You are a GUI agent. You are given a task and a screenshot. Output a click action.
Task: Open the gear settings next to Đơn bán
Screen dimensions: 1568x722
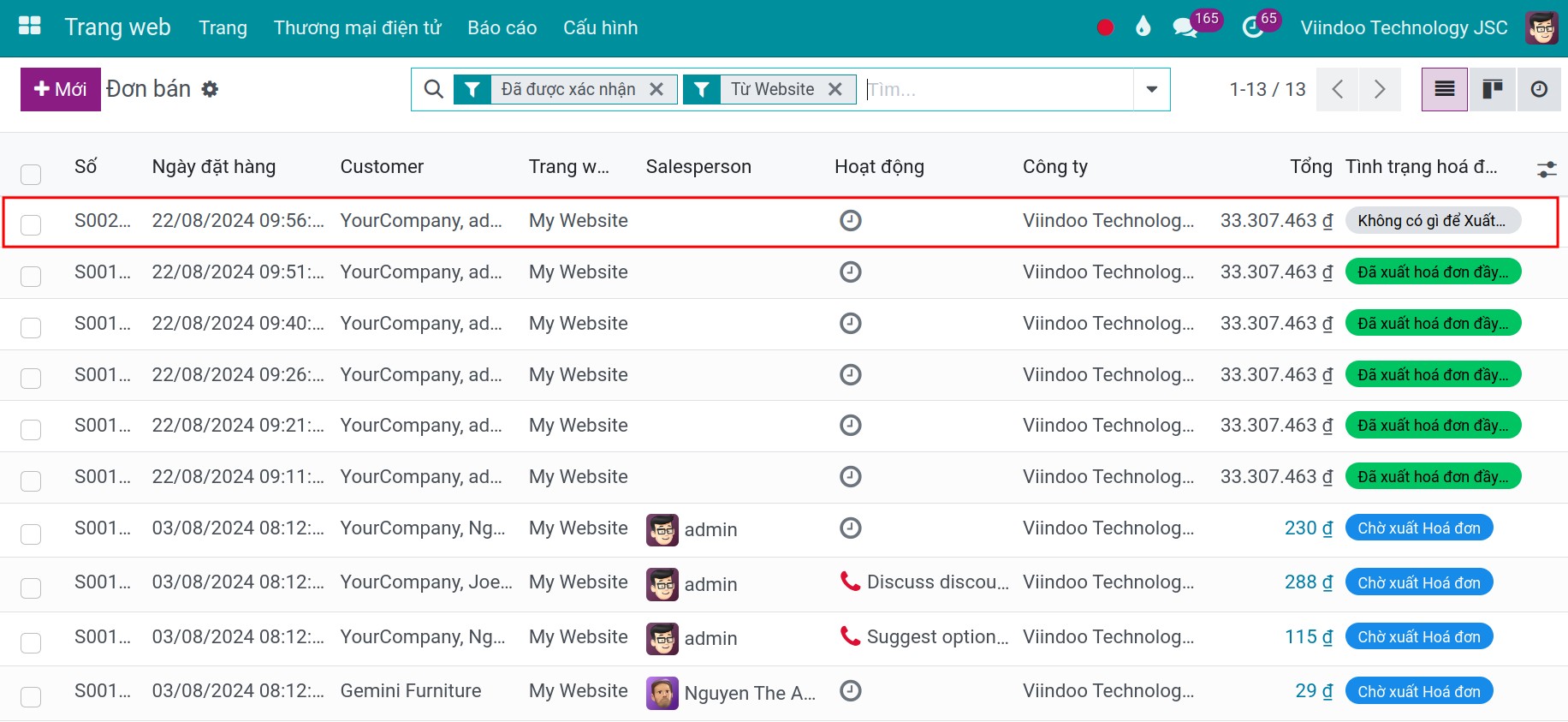click(x=210, y=89)
